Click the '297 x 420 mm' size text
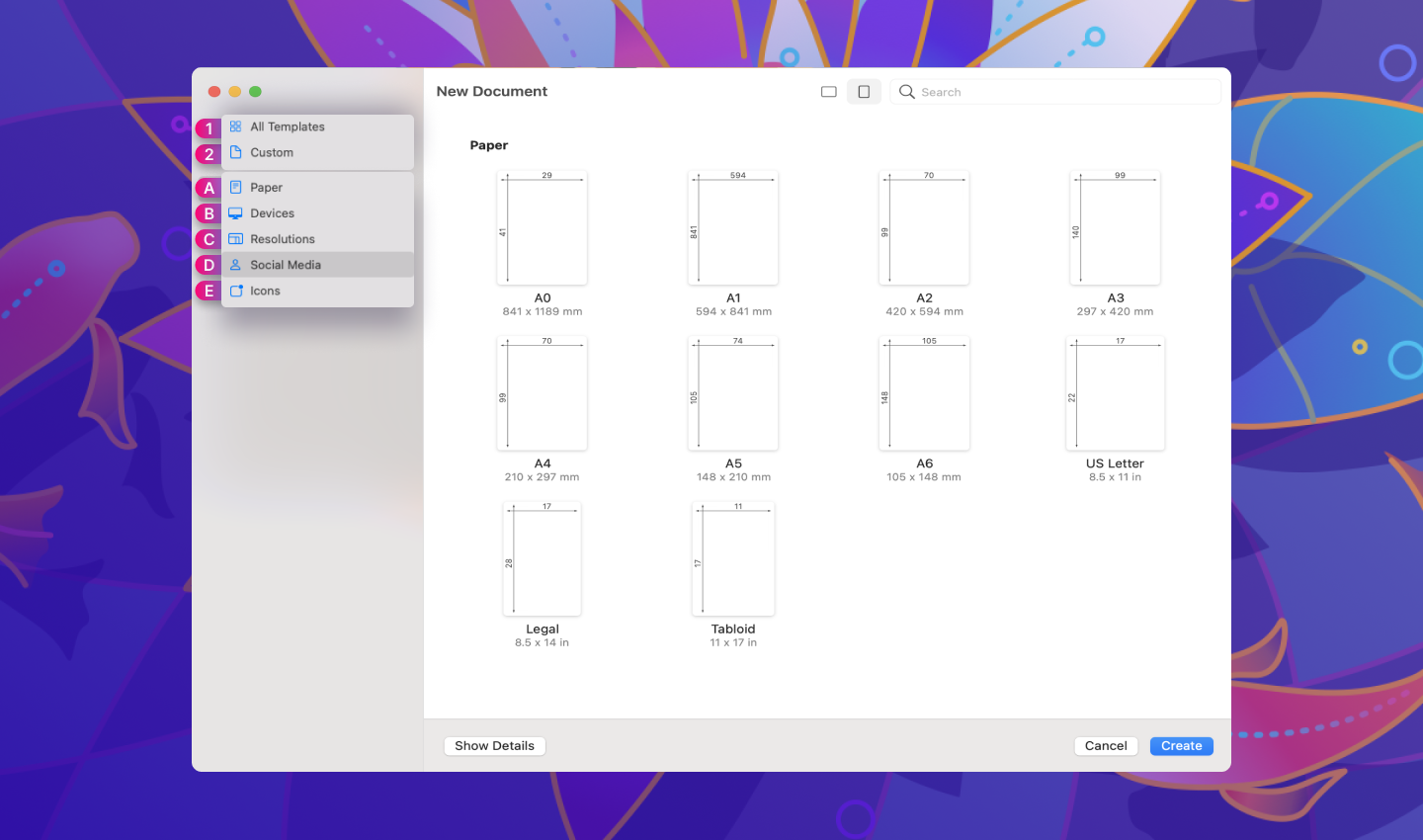Image resolution: width=1423 pixels, height=840 pixels. (x=1115, y=311)
